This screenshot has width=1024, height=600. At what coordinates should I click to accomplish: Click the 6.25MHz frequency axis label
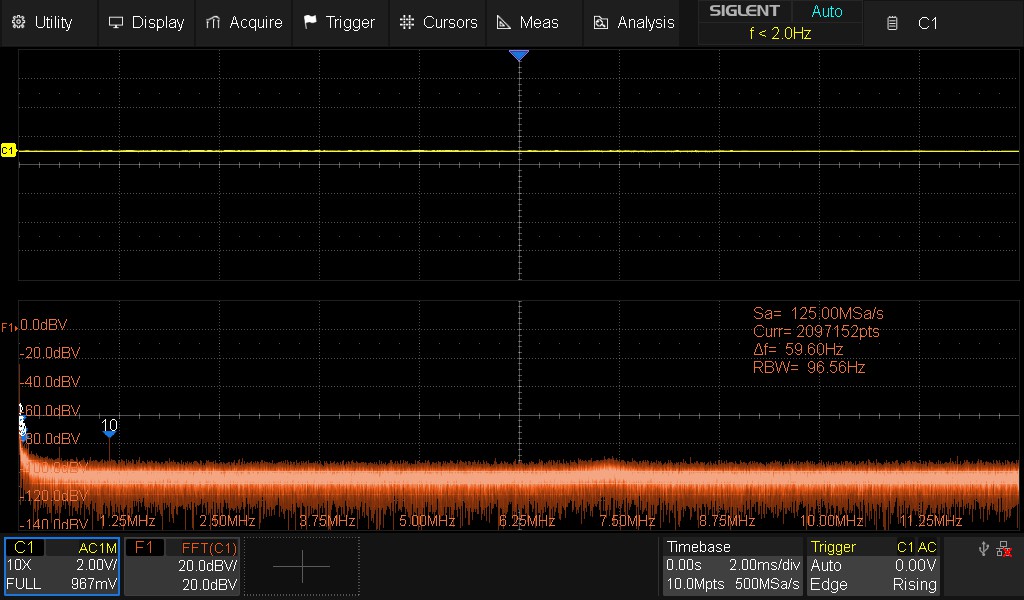527,521
